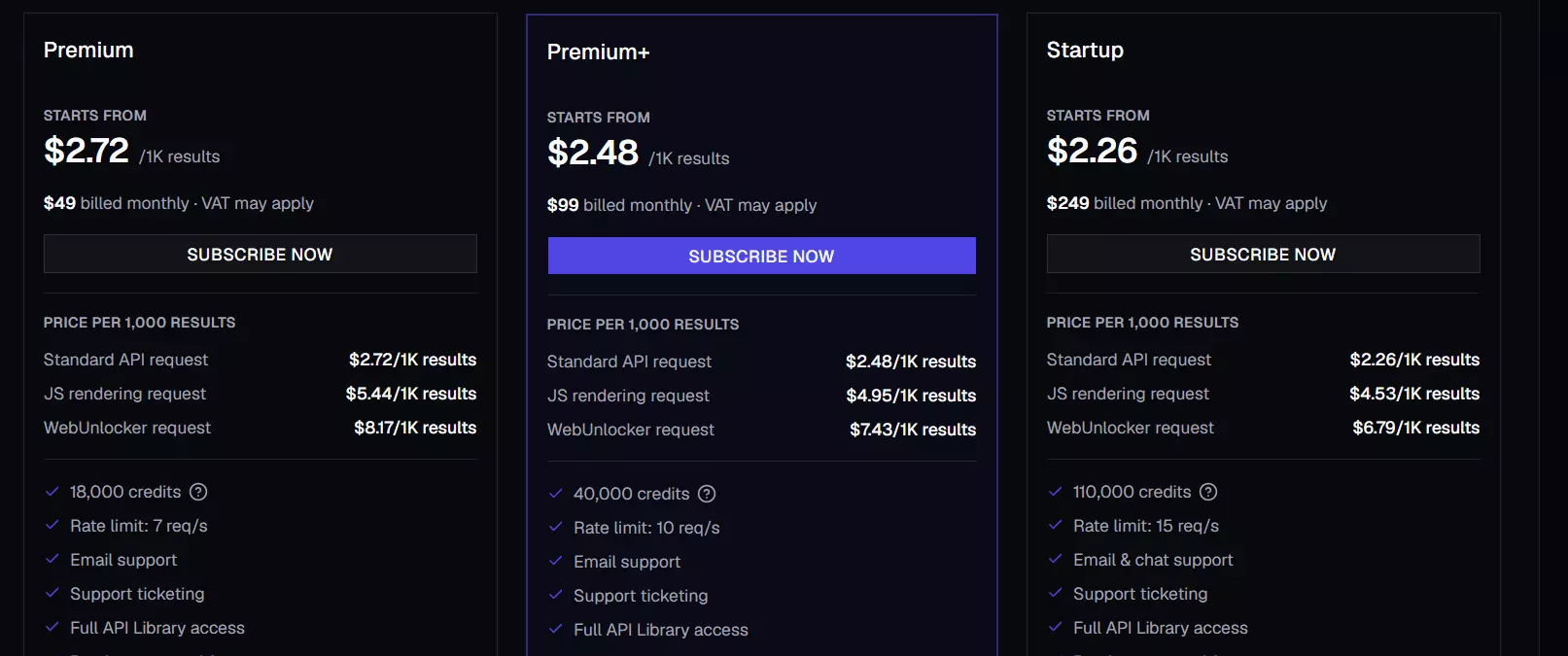Click Premium JS rendering request row
The width and height of the screenshot is (1568, 656).
pos(261,394)
